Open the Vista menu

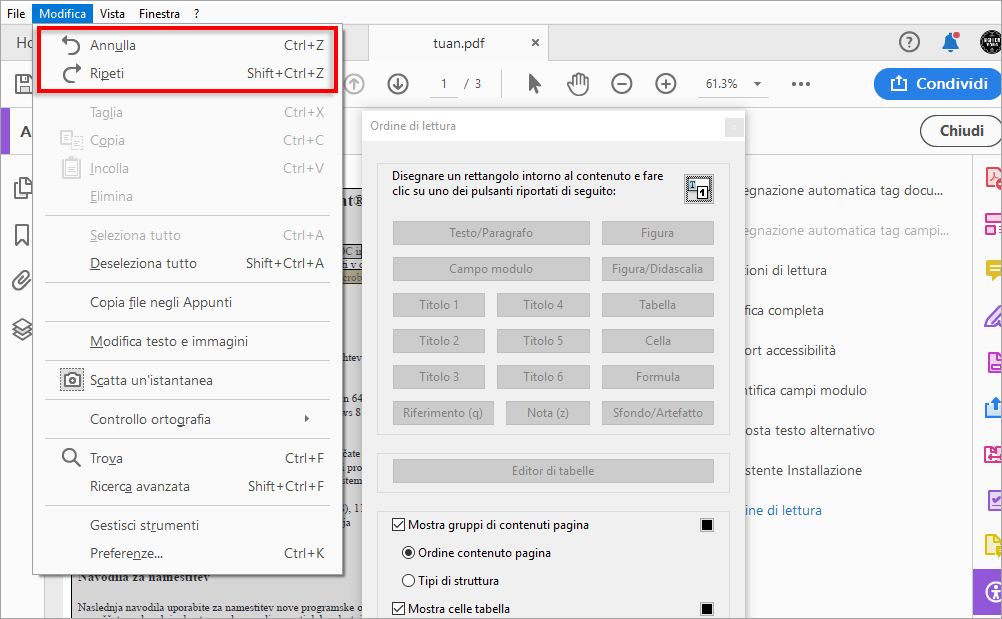[x=112, y=13]
